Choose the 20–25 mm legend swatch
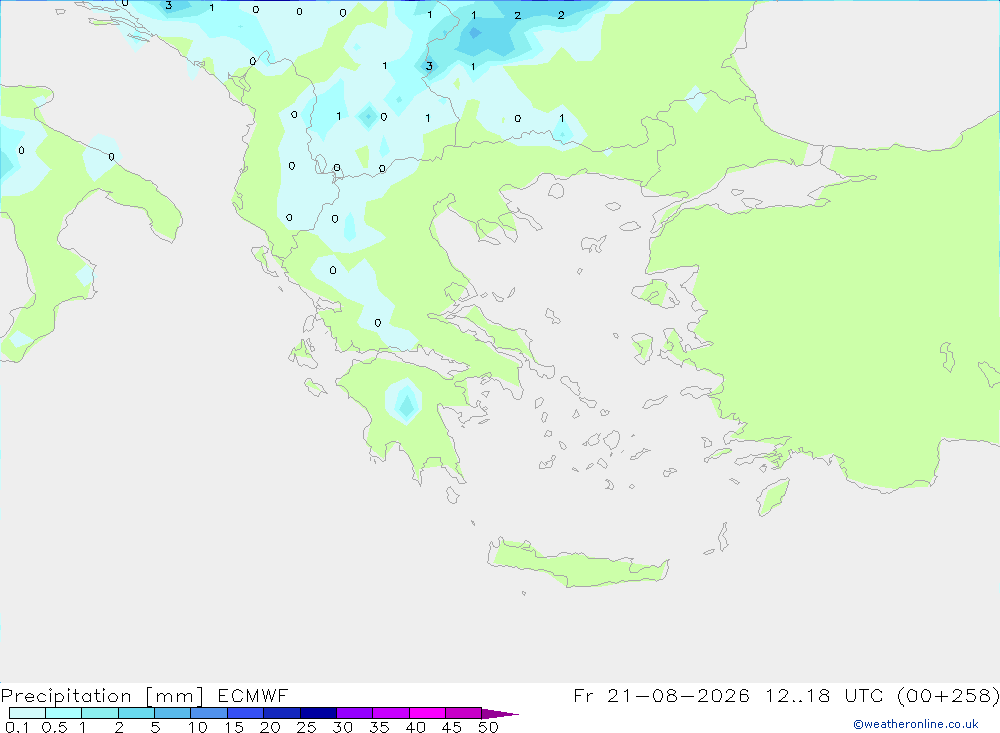1000x733 pixels. [282, 713]
